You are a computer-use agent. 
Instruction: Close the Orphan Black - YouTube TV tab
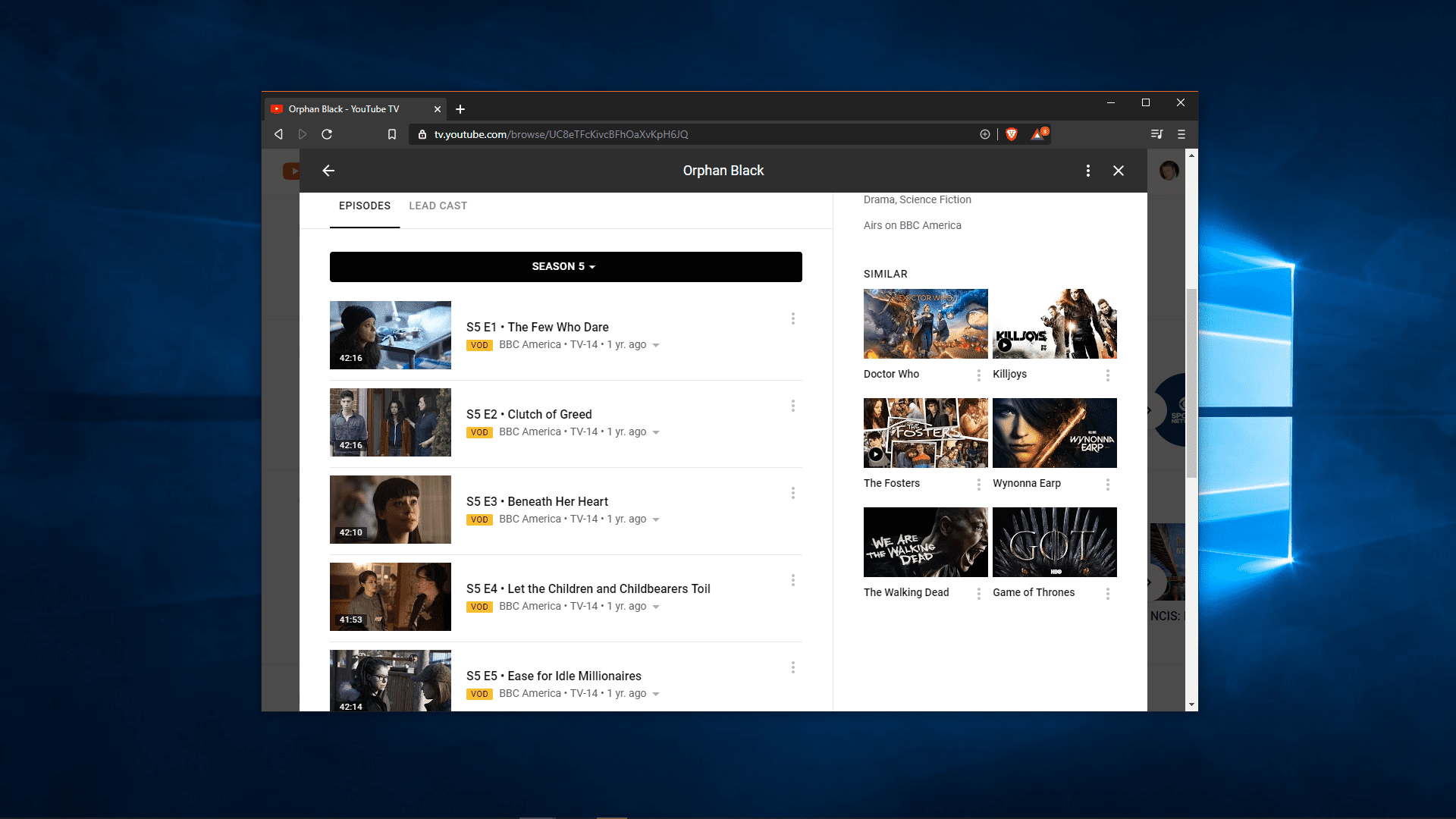click(438, 109)
